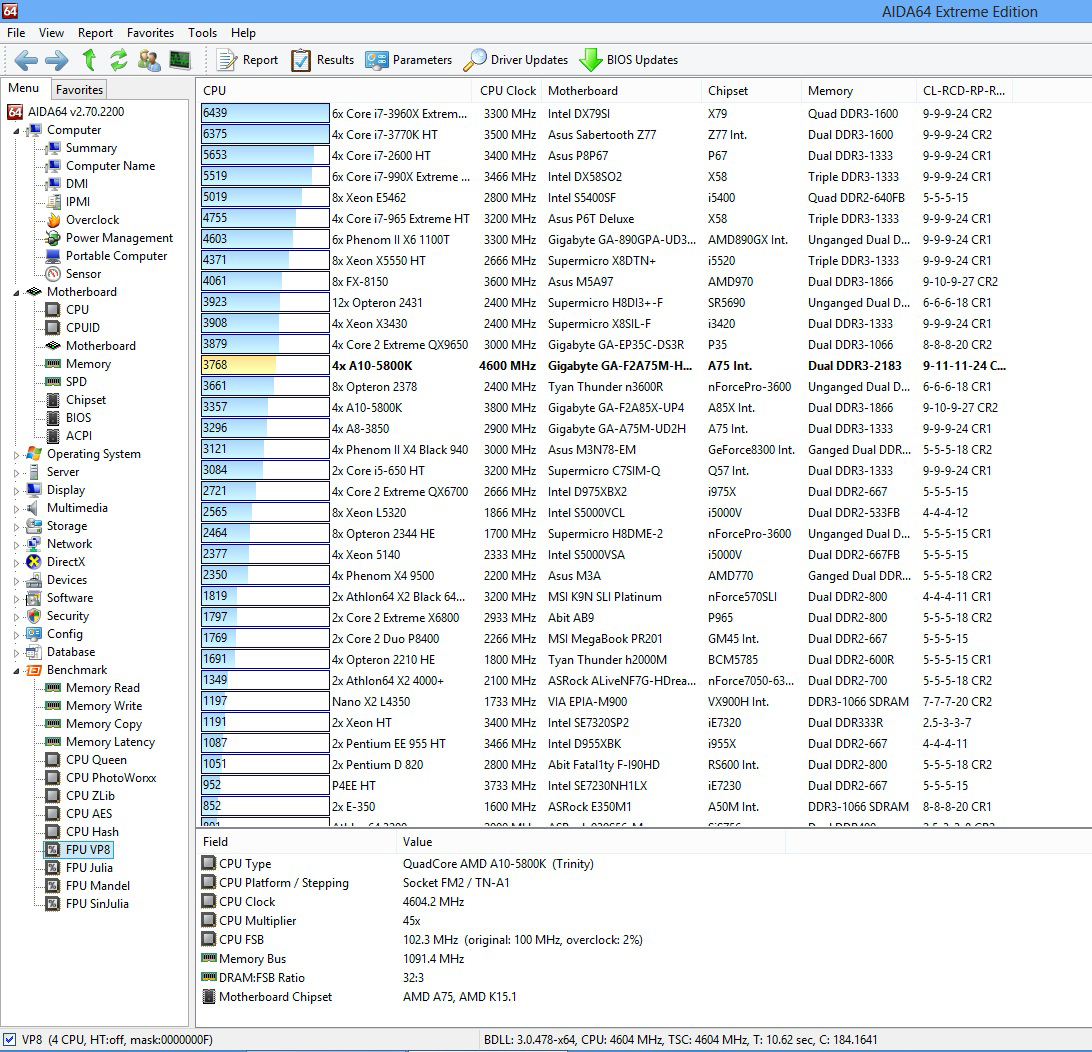Click the CPU Multiplier 45x value
This screenshot has width=1092, height=1052.
pyautogui.click(x=412, y=921)
